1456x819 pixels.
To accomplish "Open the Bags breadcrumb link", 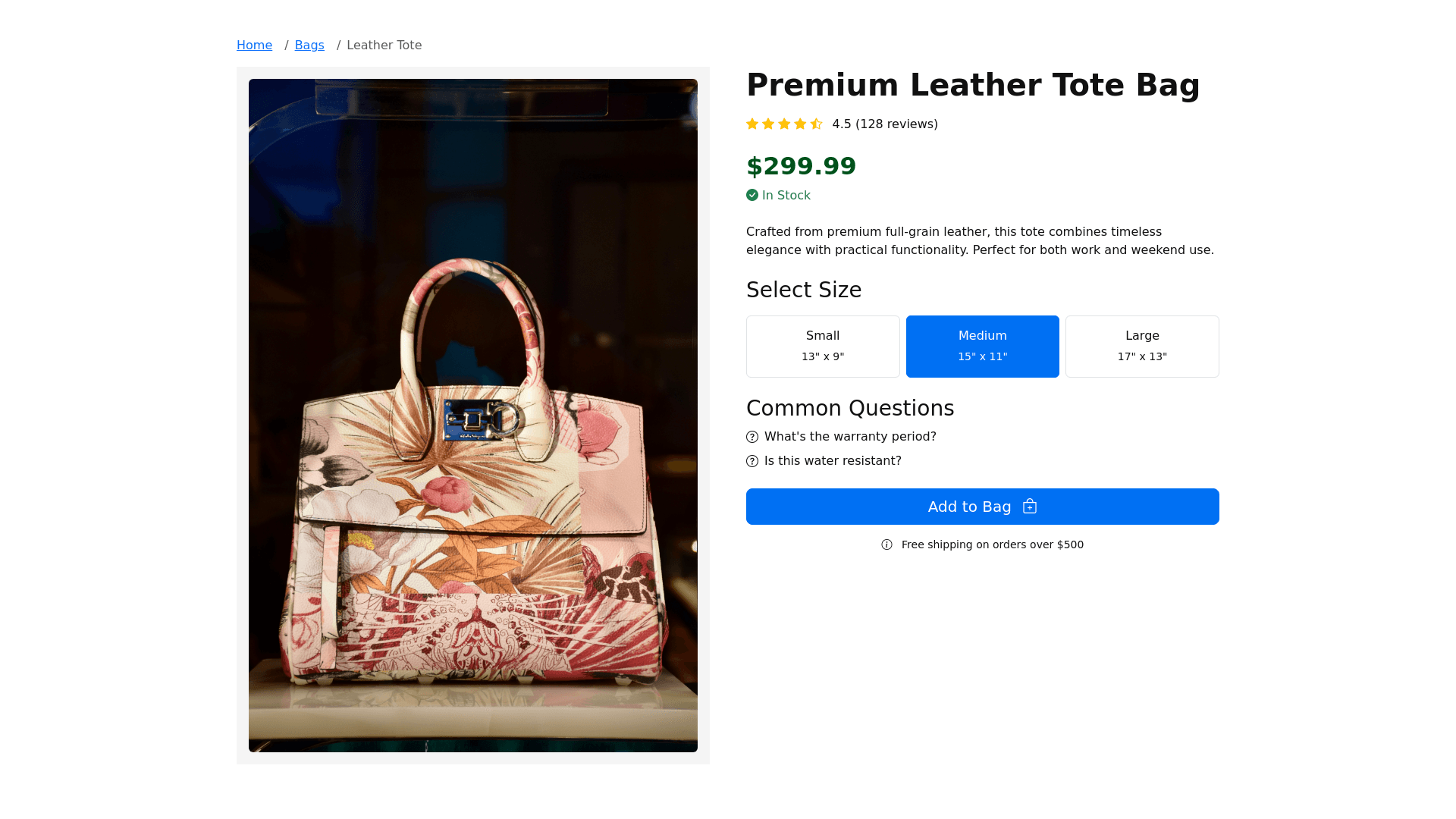I will (x=309, y=45).
